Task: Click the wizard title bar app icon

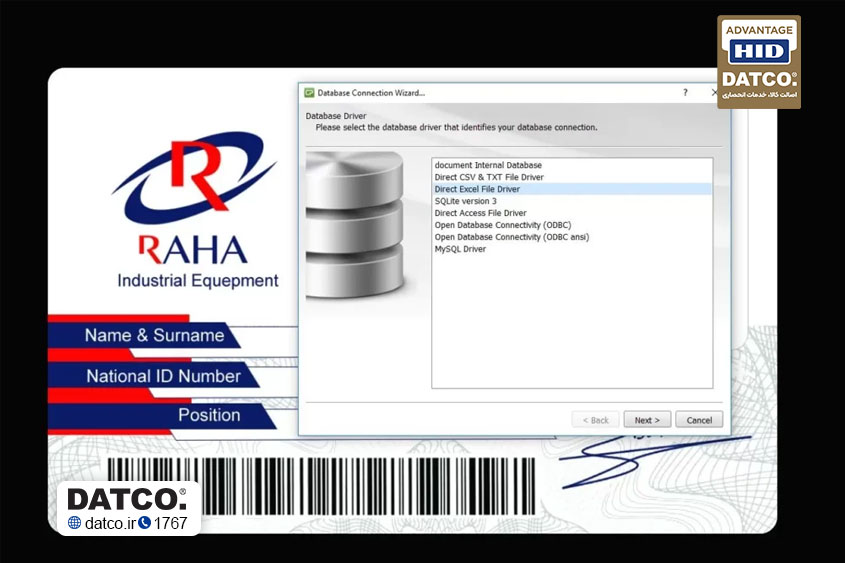Action: pos(309,93)
